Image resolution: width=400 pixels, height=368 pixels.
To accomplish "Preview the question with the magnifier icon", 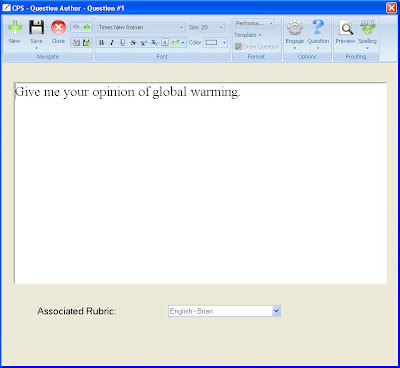I will click(346, 28).
